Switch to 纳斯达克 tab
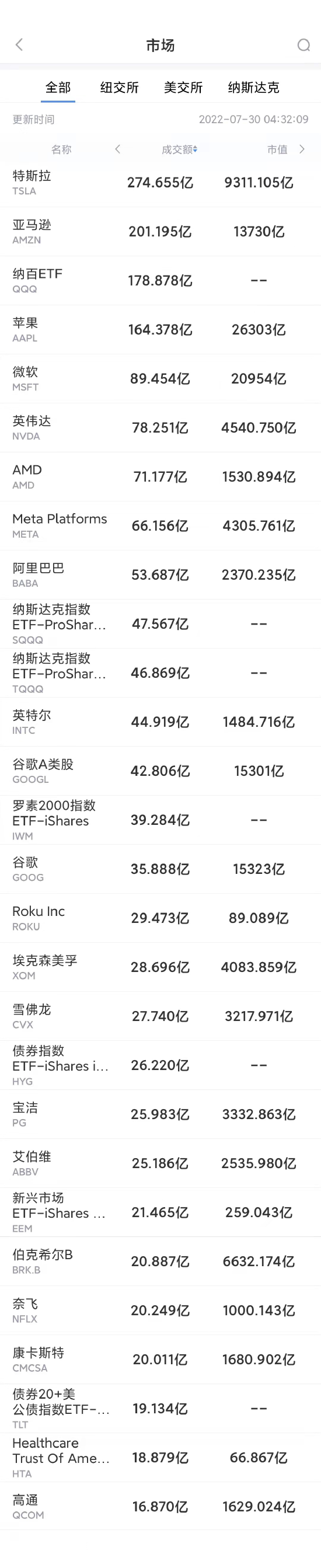Image resolution: width=321 pixels, height=1568 pixels. pos(253,88)
